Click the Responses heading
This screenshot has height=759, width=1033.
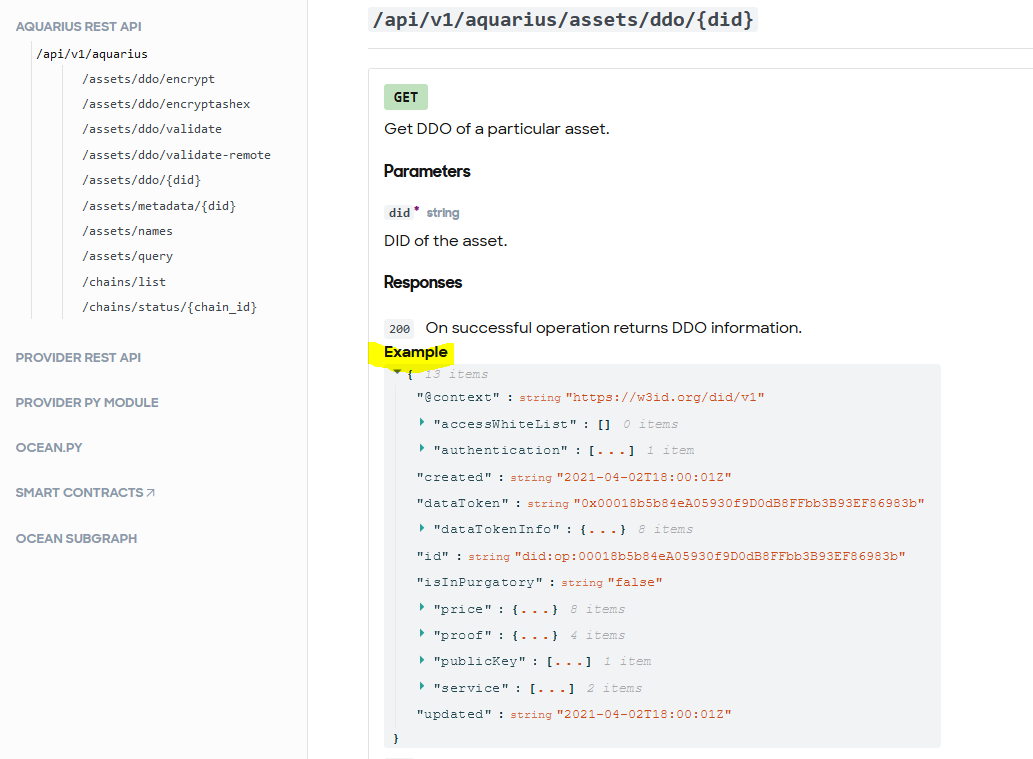pos(423,283)
